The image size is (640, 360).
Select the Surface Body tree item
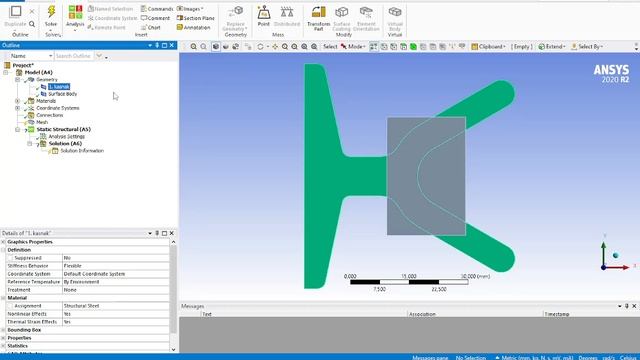tap(62, 94)
